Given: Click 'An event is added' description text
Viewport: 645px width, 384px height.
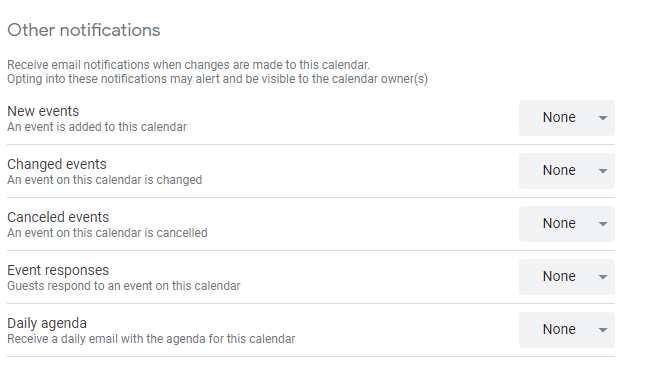Looking at the screenshot, I should 97,127.
